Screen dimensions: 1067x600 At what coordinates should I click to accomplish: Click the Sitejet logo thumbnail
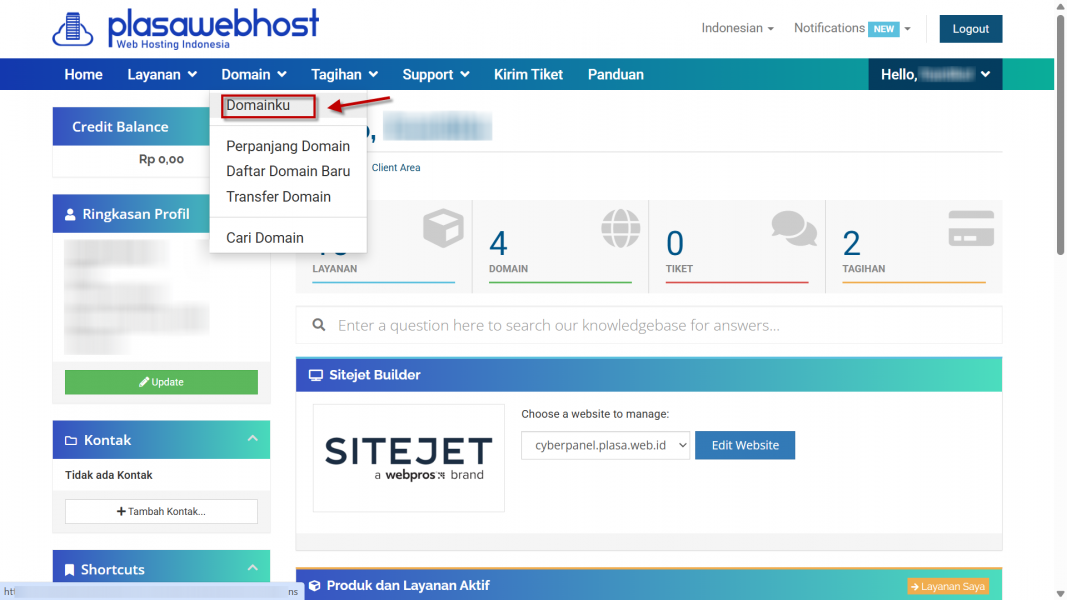click(x=408, y=458)
